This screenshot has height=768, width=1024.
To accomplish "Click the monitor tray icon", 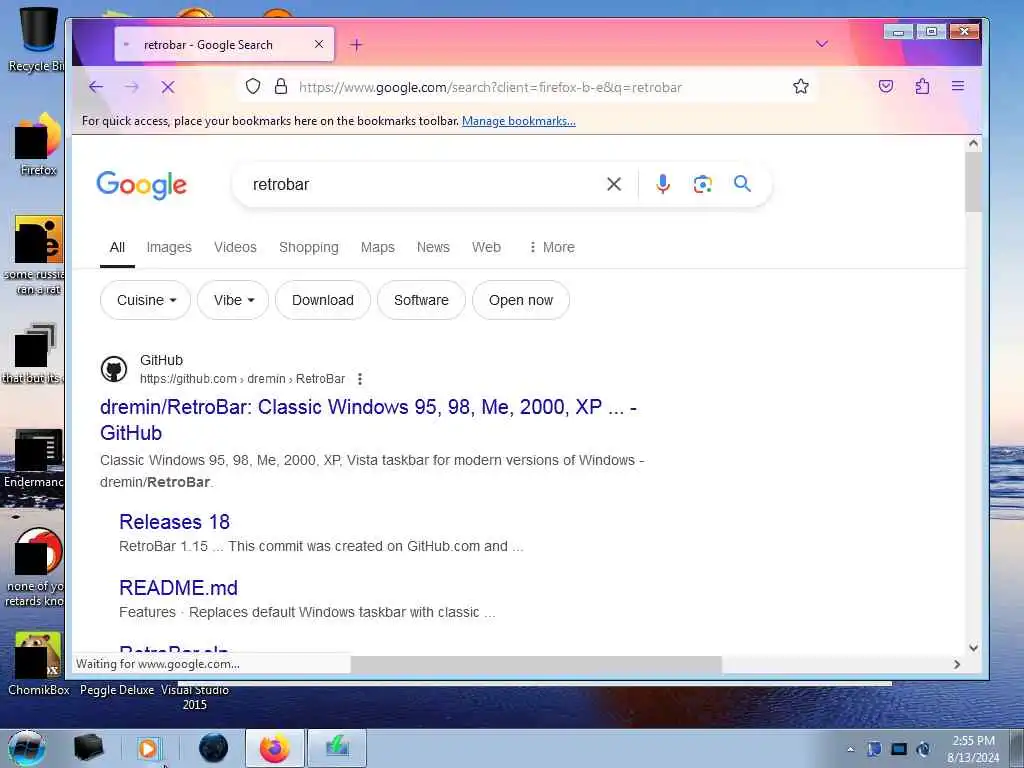I will click(899, 749).
